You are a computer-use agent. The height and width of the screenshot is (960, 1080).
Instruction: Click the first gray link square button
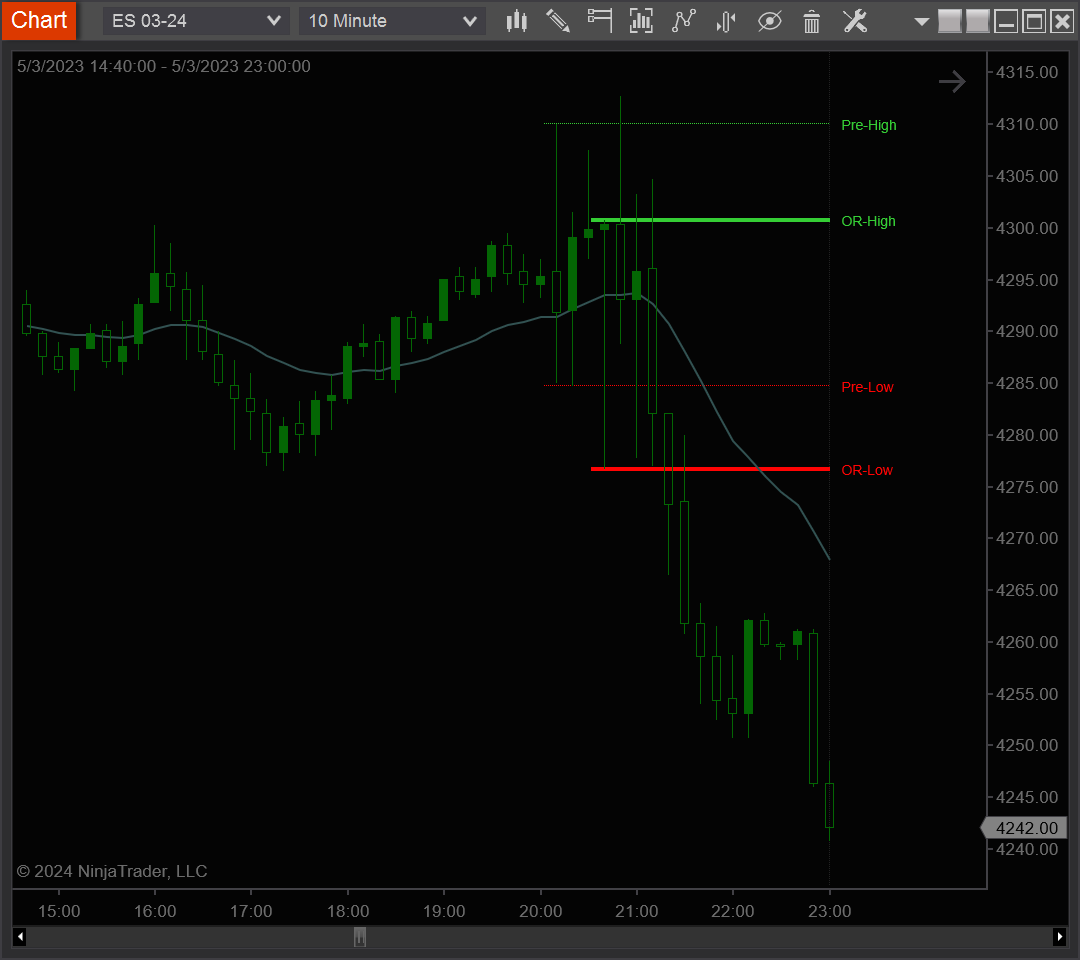coord(950,21)
